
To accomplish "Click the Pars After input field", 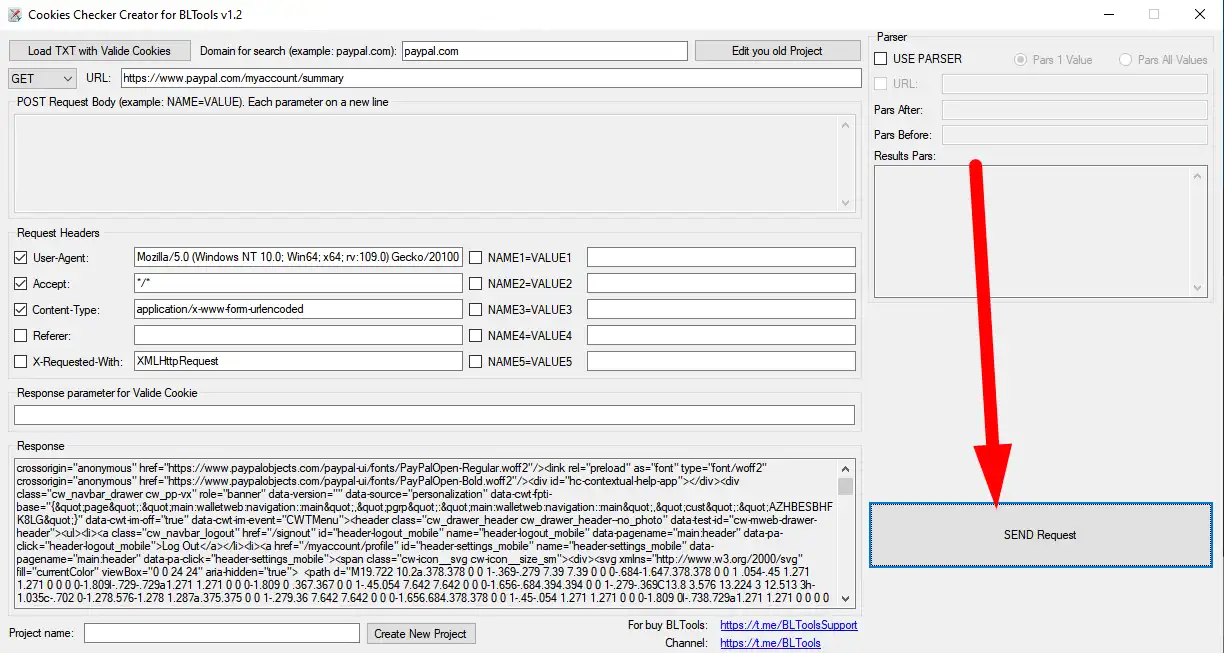I will click(x=1075, y=110).
